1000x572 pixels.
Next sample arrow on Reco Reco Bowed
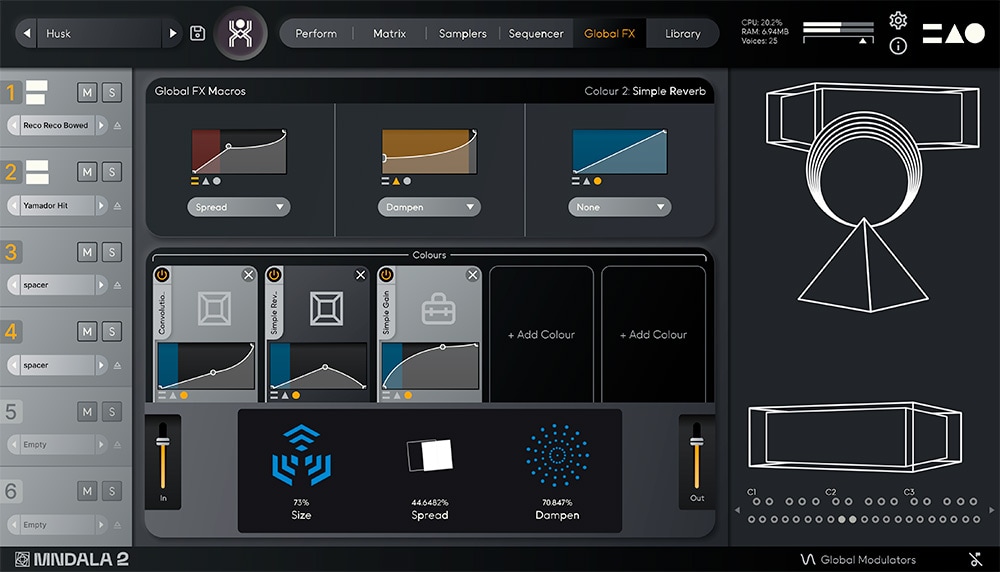tap(101, 126)
